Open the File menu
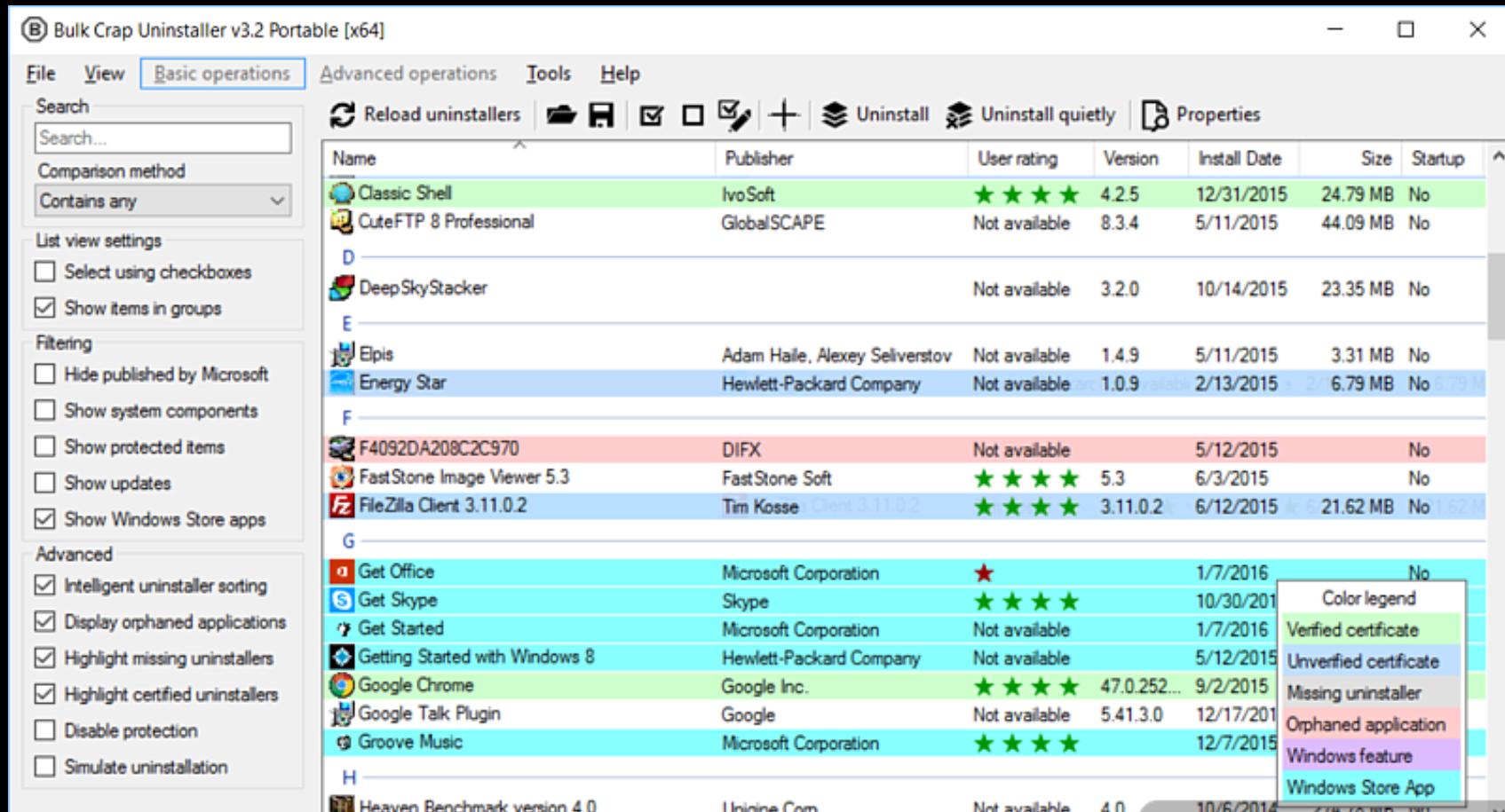 pos(41,74)
